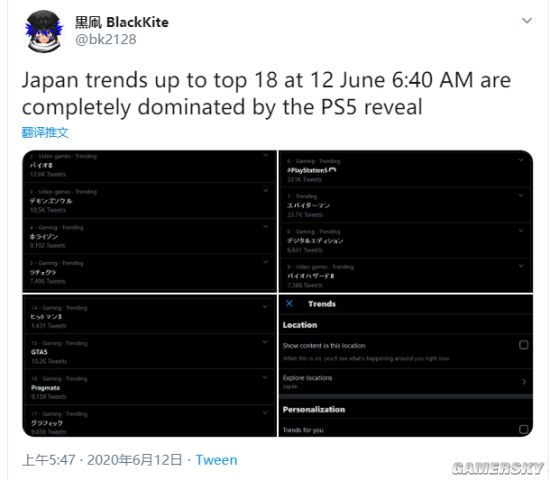The width and height of the screenshot is (550, 480).
Task: Select the GTA5 trending item
Action: click(x=150, y=352)
